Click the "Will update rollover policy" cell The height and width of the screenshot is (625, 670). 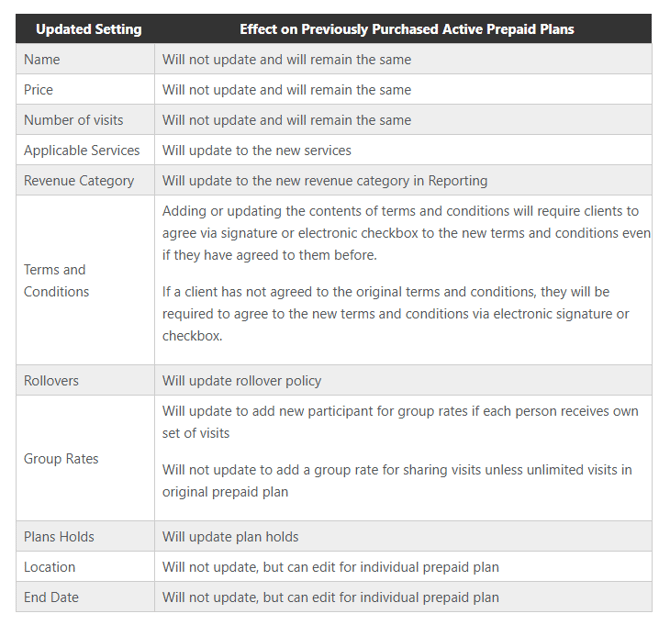click(242, 381)
